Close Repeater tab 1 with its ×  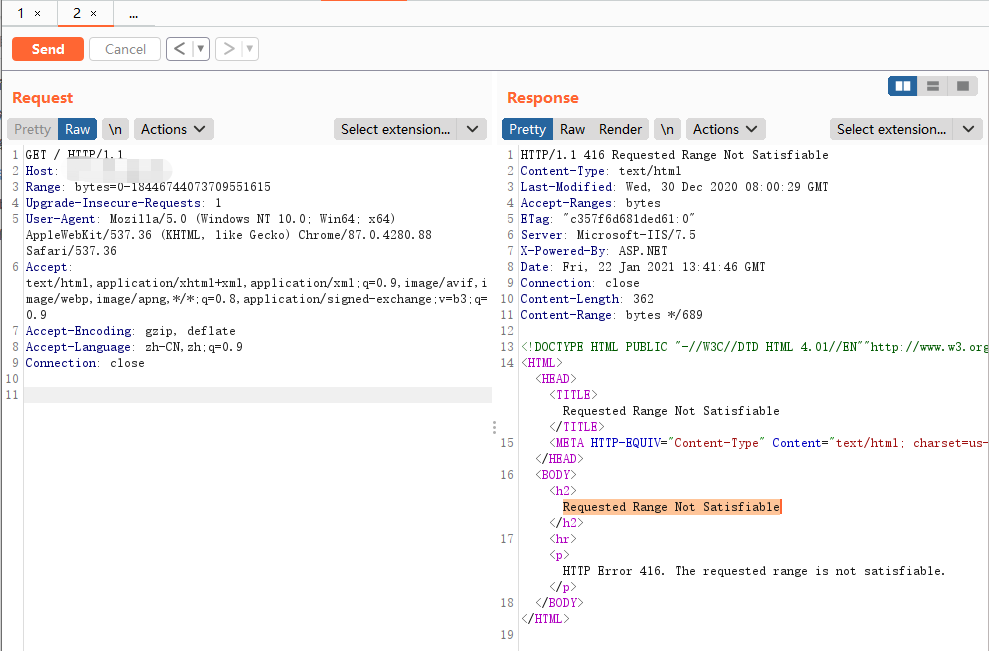(38, 14)
